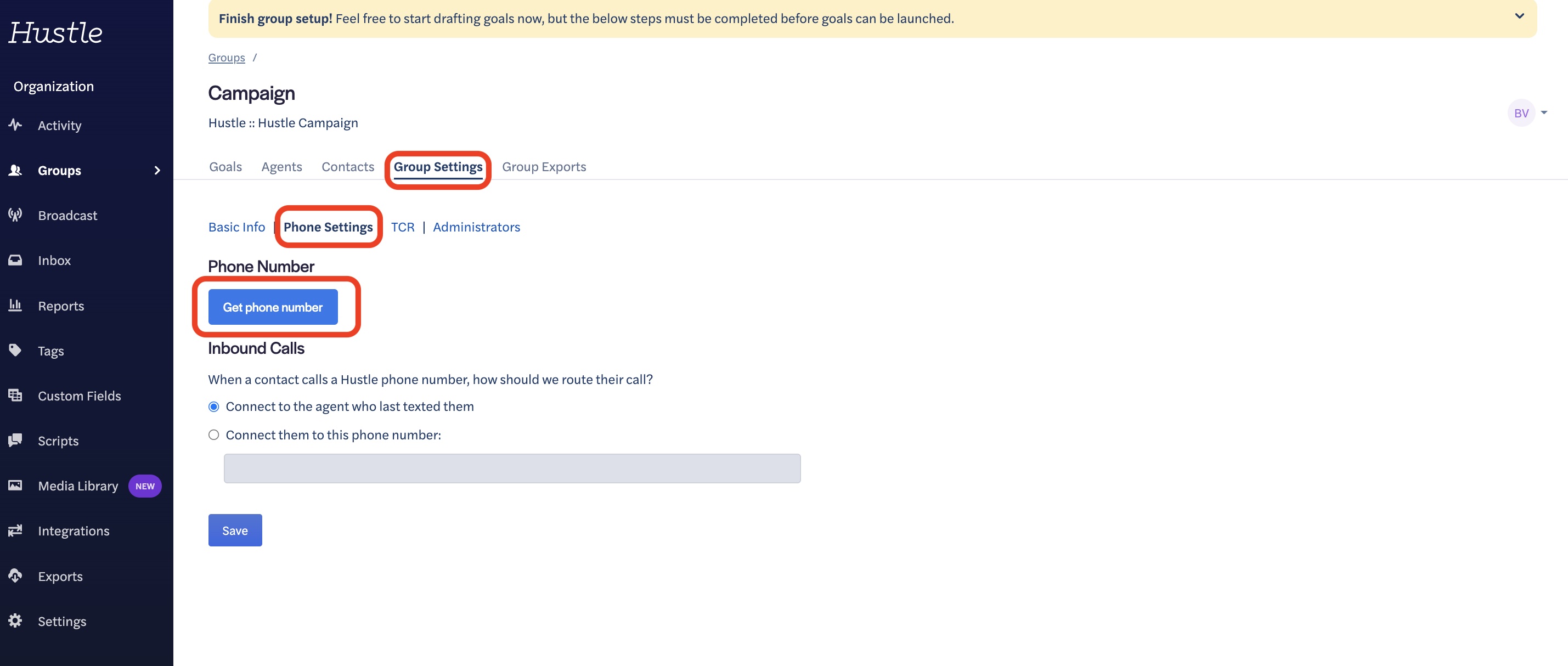Open the Contacts tab
The width and height of the screenshot is (1568, 666).
[x=348, y=167]
